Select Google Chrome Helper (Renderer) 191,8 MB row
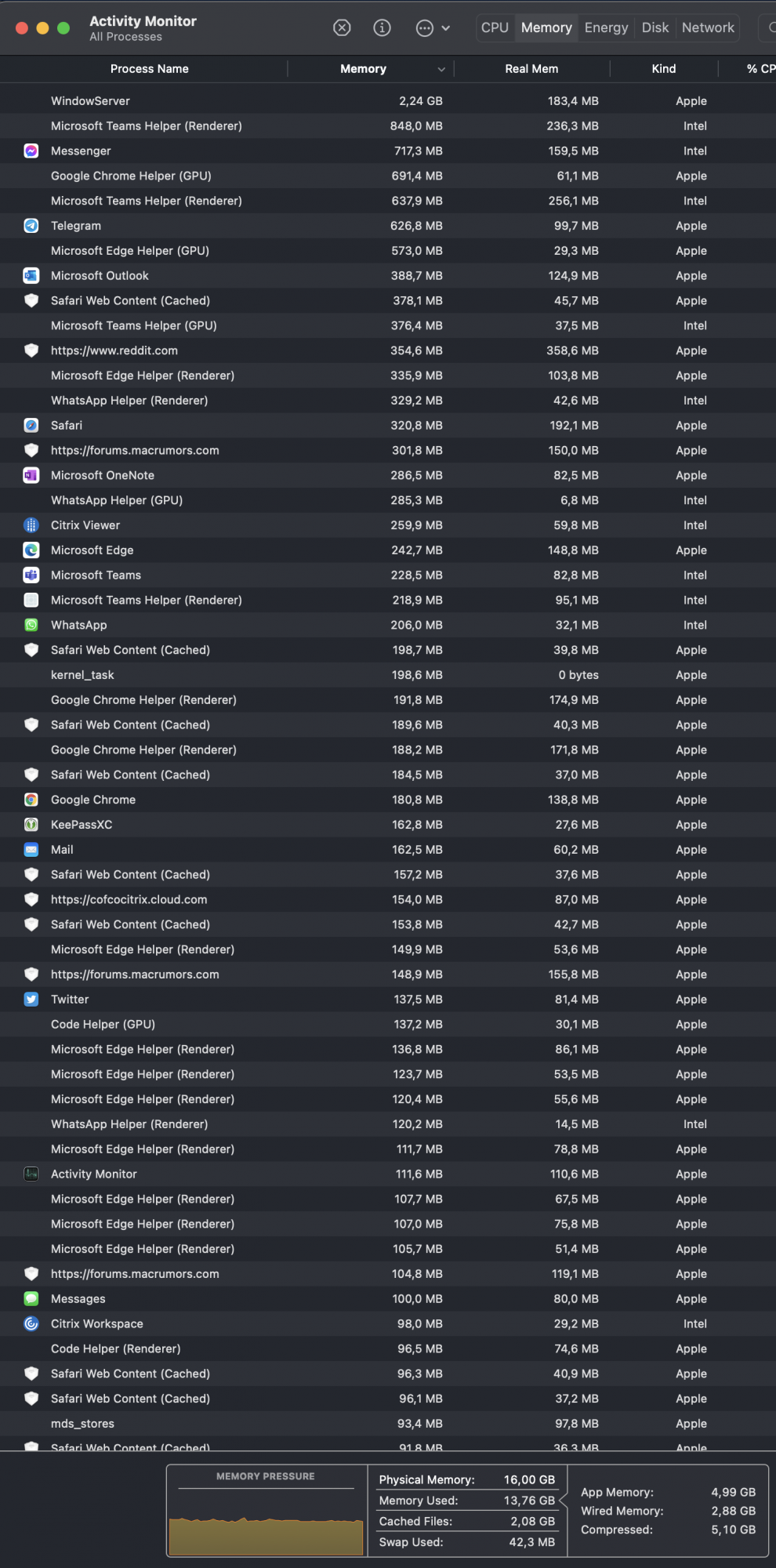 388,700
